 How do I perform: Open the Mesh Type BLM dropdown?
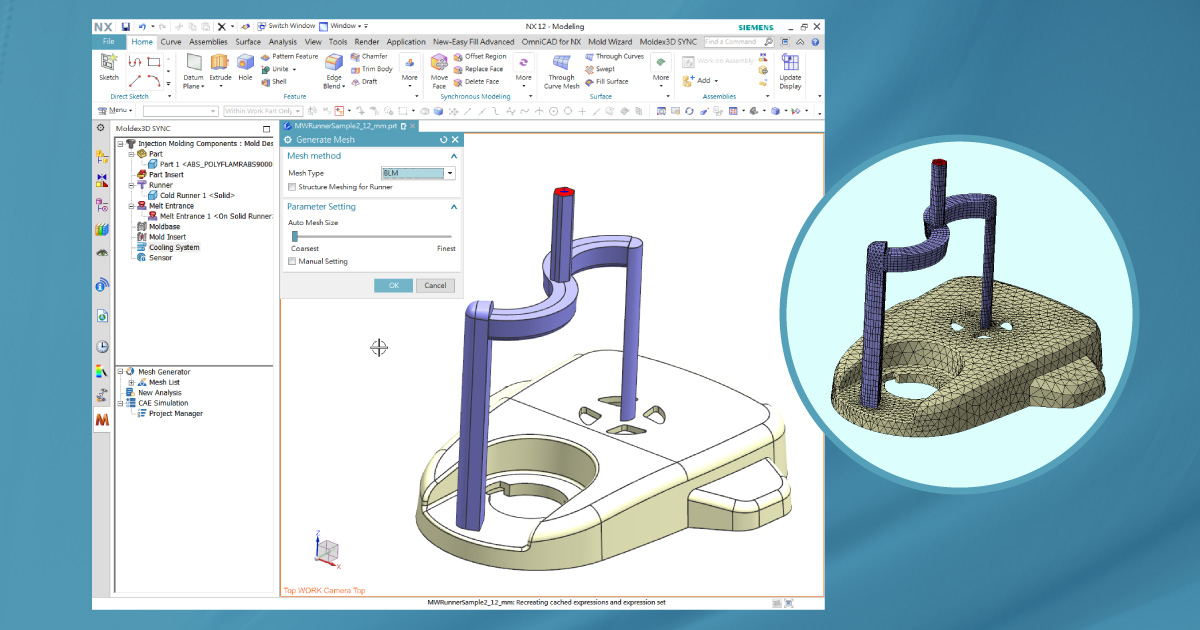(x=449, y=172)
